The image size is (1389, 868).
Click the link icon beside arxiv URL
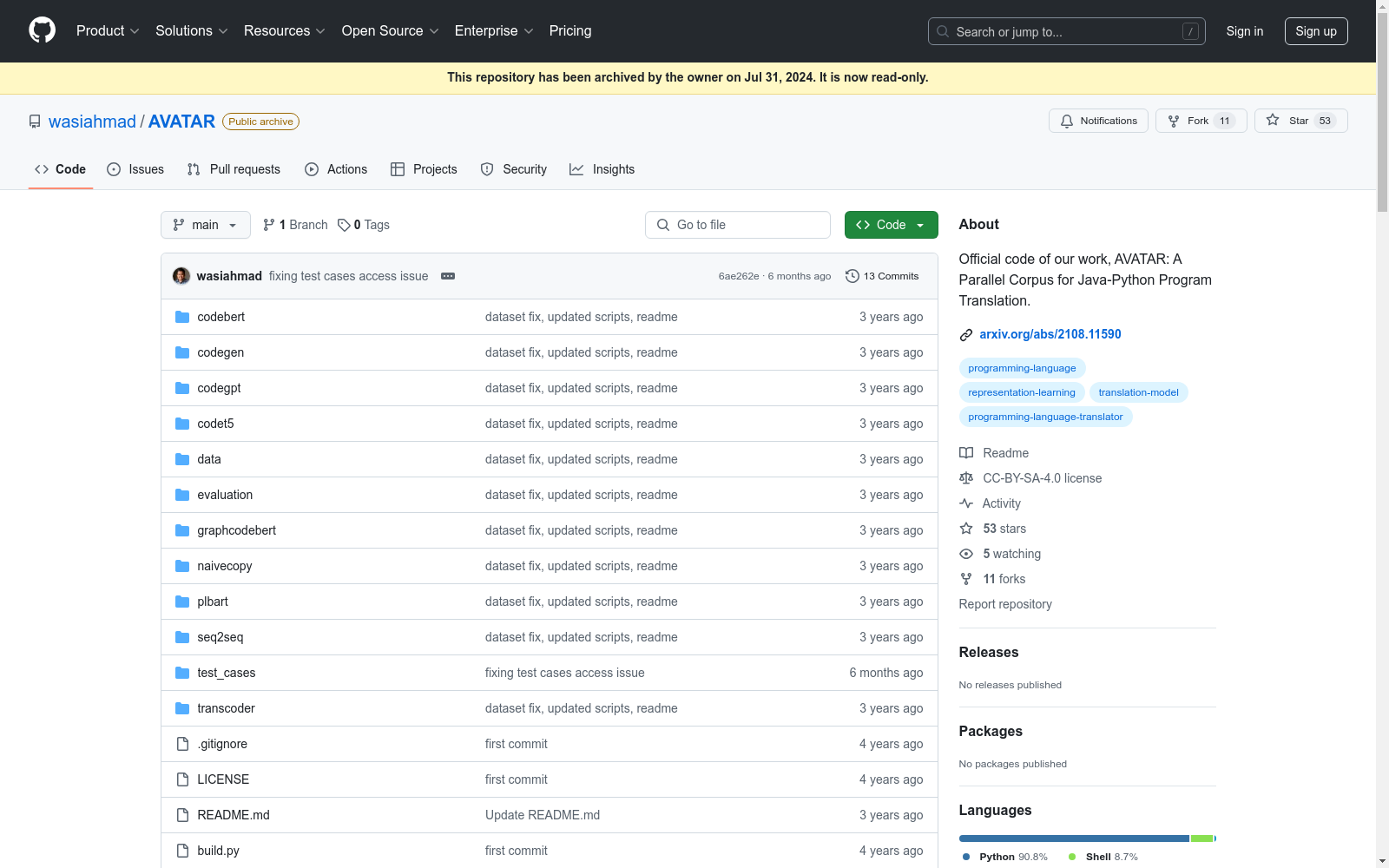[966, 335]
